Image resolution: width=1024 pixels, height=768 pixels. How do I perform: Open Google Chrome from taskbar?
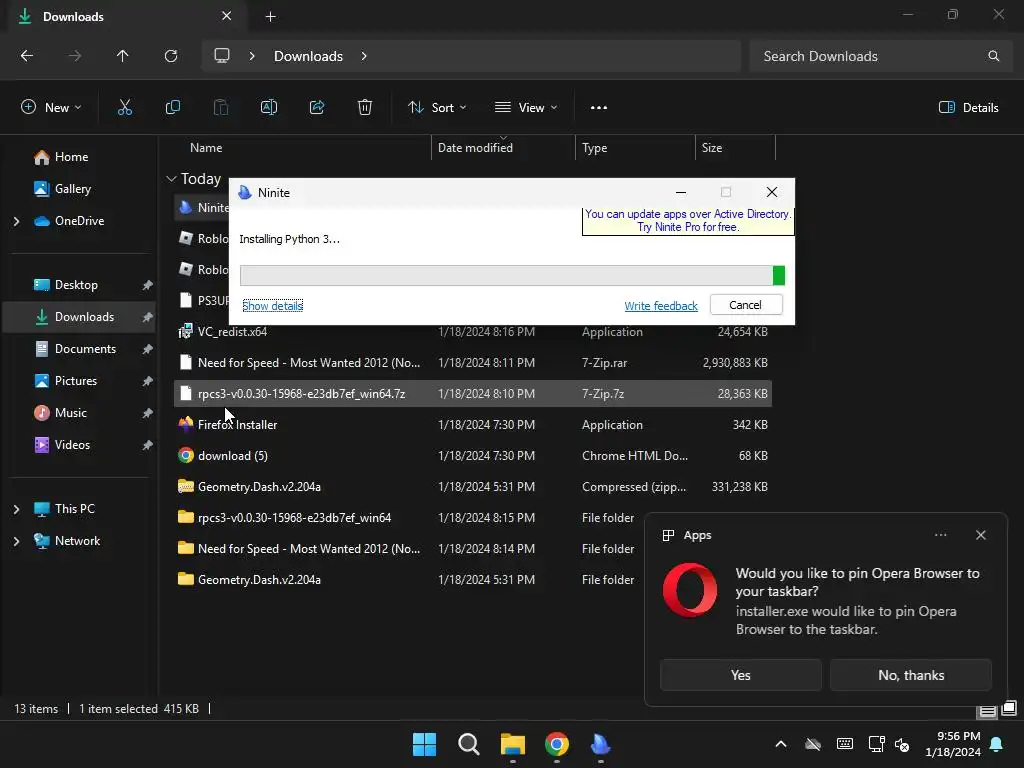point(557,744)
